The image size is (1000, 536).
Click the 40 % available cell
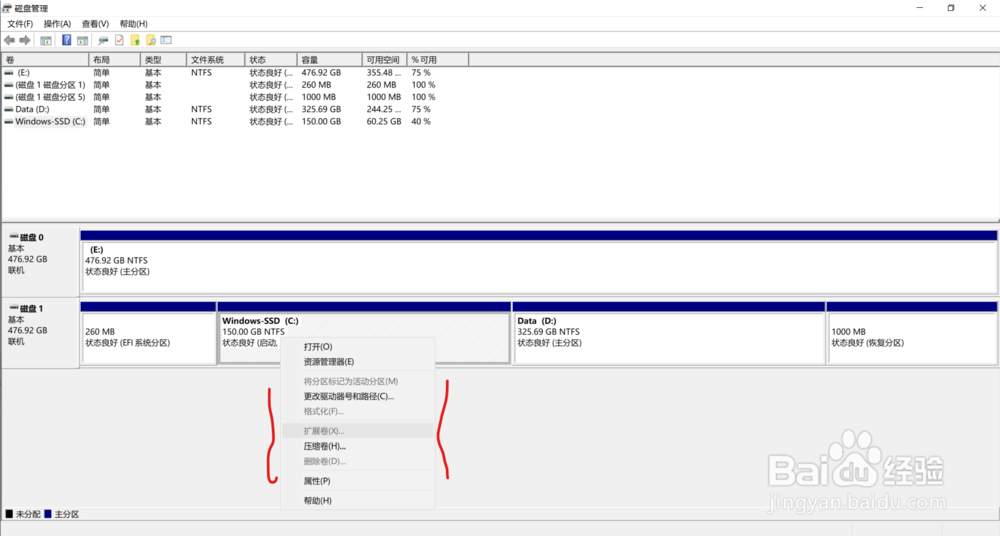click(421, 121)
